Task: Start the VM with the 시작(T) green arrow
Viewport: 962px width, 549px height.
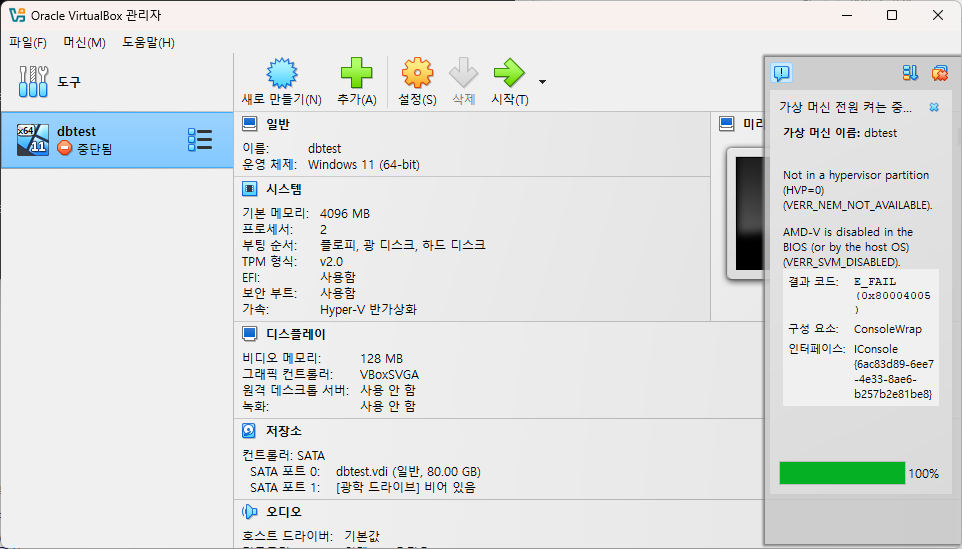Action: 509,73
